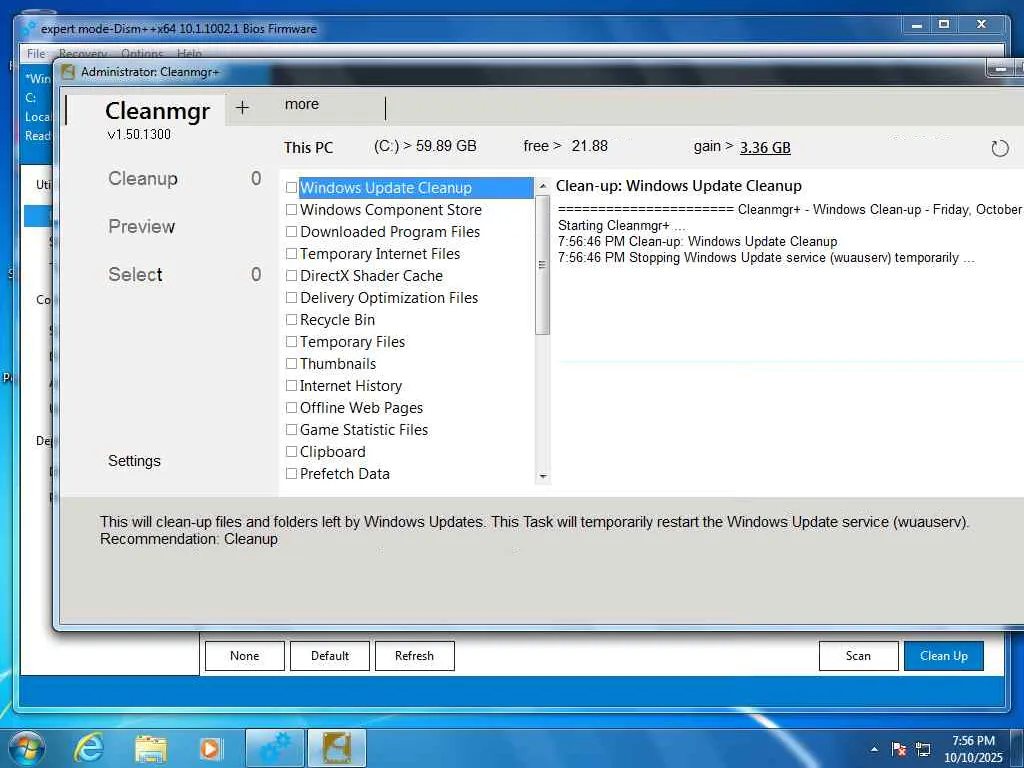Click the cleanup list scrollbar thumb

tap(543, 264)
